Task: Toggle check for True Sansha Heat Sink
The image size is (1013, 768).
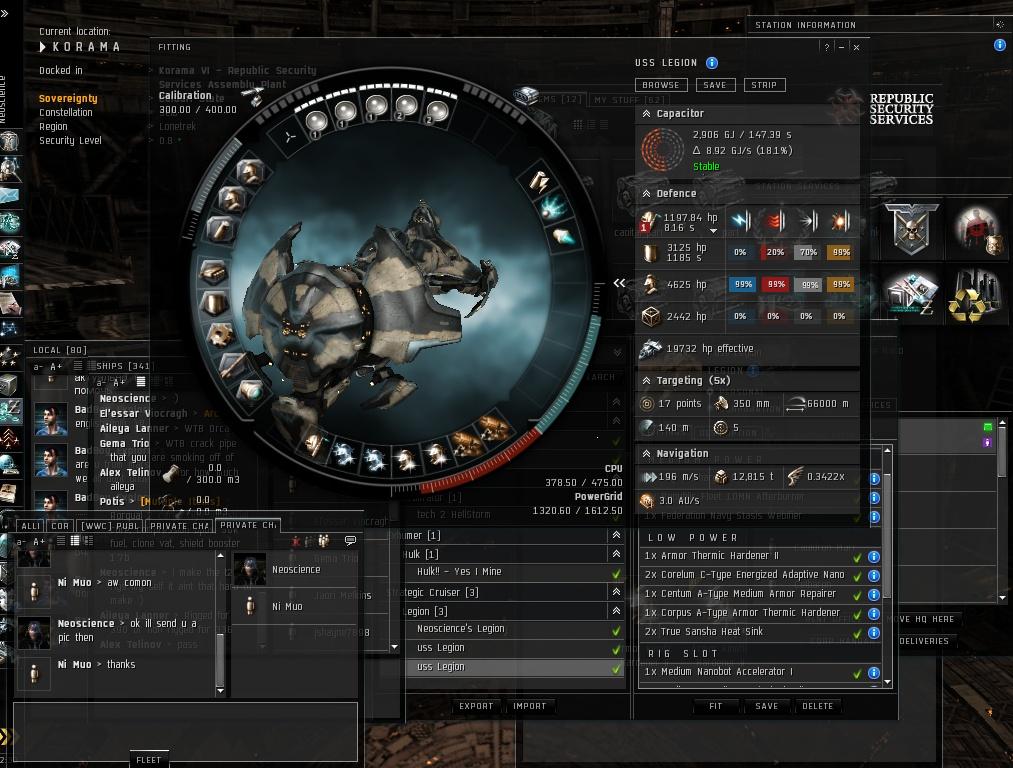Action: click(857, 633)
